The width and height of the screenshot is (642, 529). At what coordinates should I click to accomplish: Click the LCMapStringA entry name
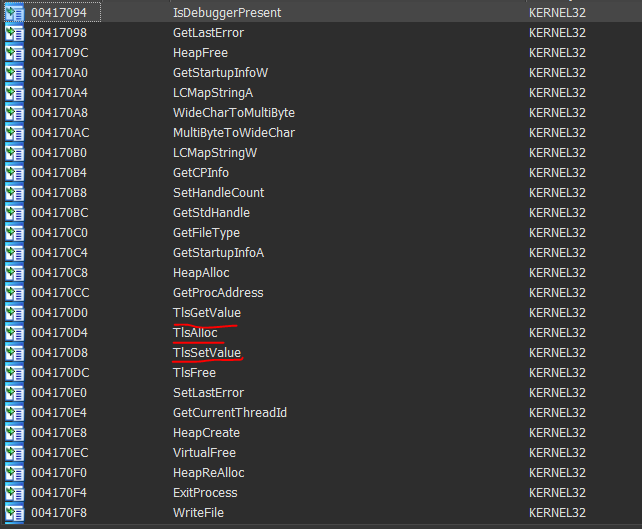tap(213, 93)
